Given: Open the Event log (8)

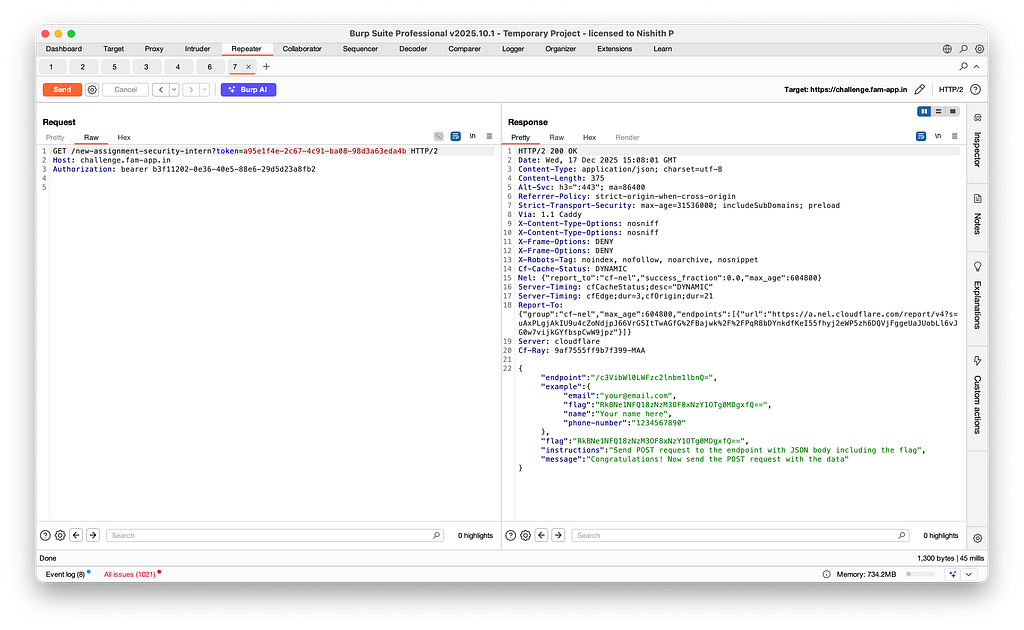Looking at the screenshot, I should coord(65,575).
